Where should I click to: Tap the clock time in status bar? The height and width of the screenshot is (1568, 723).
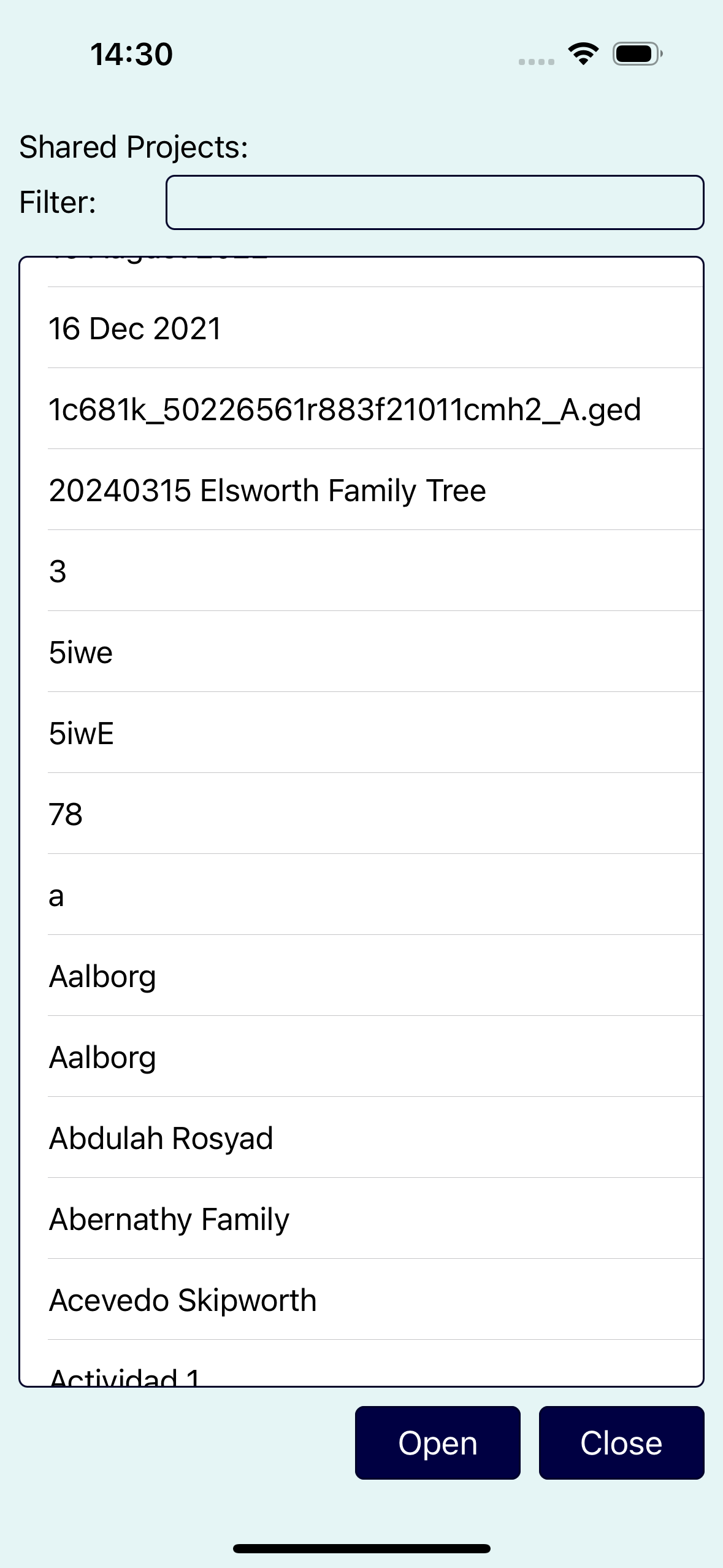click(132, 54)
